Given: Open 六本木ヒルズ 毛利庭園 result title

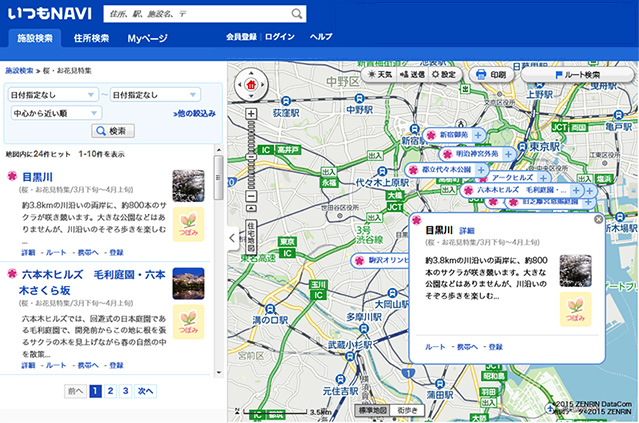Looking at the screenshot, I should point(92,282).
